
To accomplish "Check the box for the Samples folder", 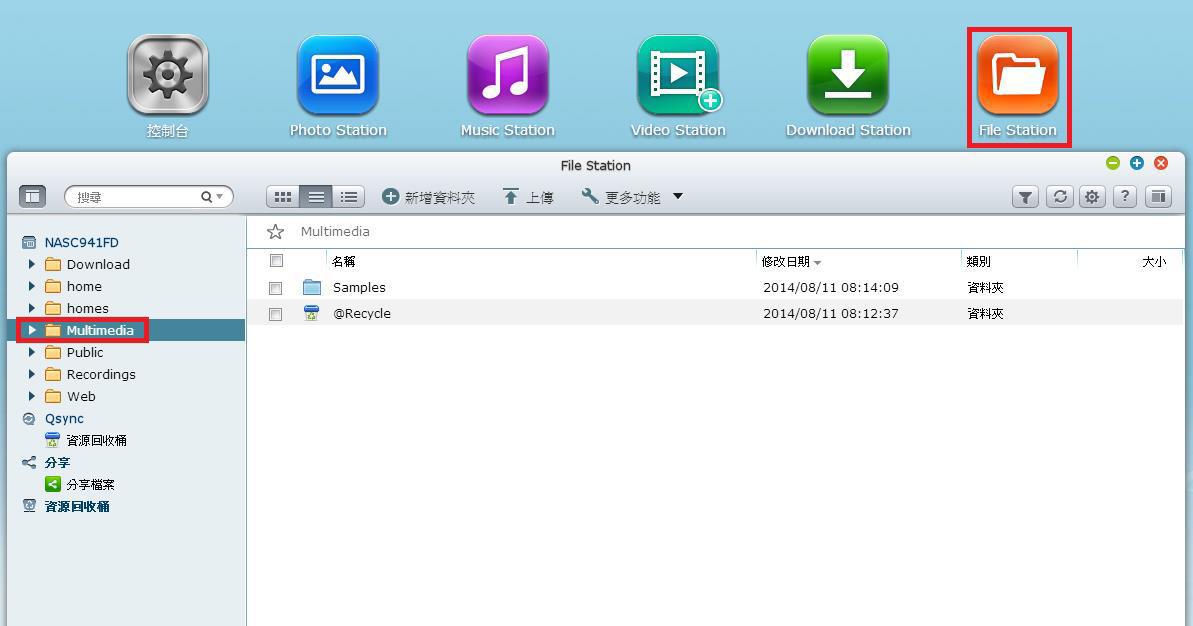I will point(275,288).
